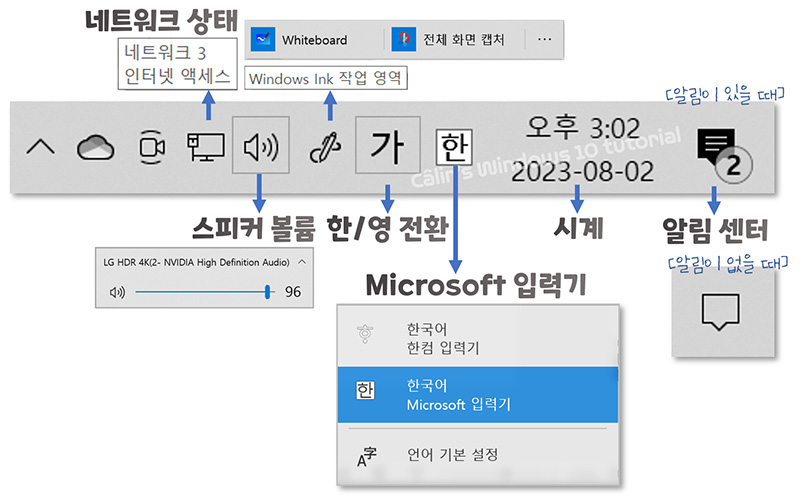Click the date 2023-08-02 in the clock

point(583,171)
